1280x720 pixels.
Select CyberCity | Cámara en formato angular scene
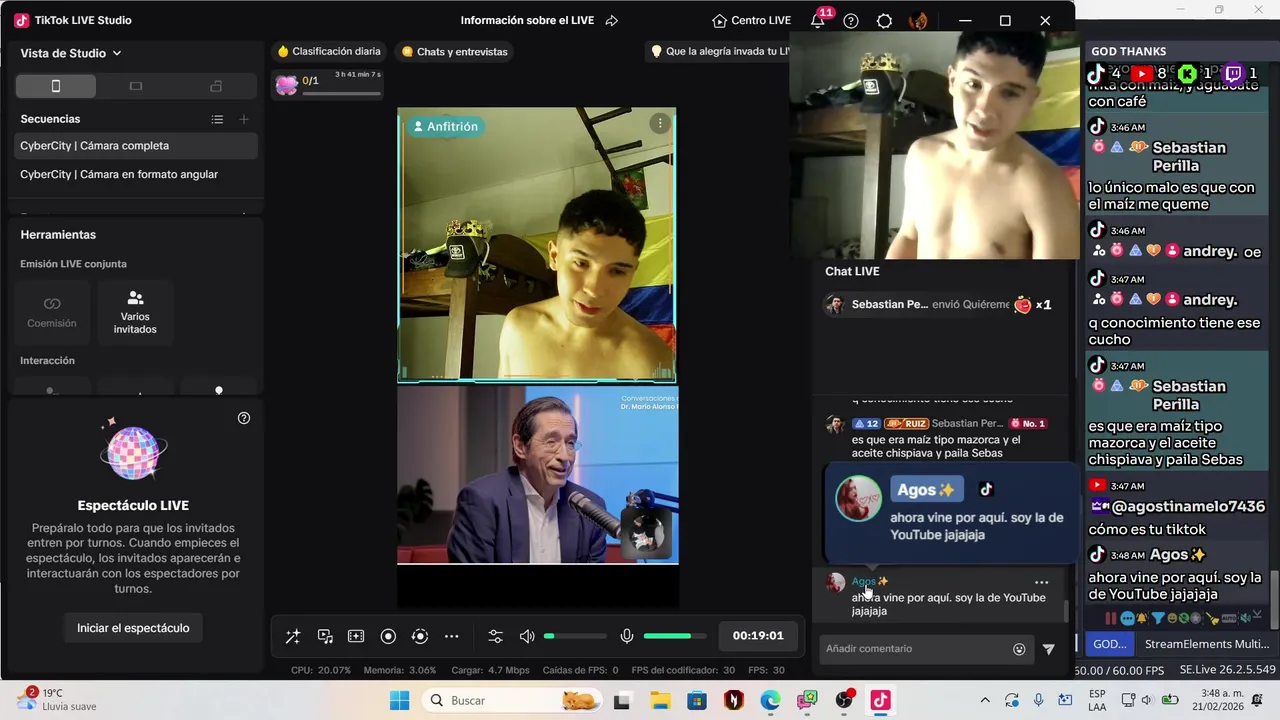pyautogui.click(x=136, y=174)
